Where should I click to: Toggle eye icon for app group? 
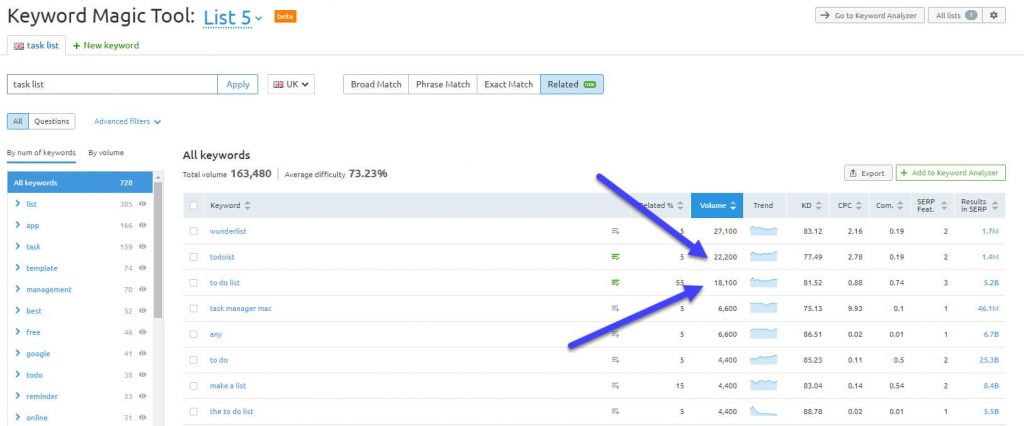(x=142, y=225)
